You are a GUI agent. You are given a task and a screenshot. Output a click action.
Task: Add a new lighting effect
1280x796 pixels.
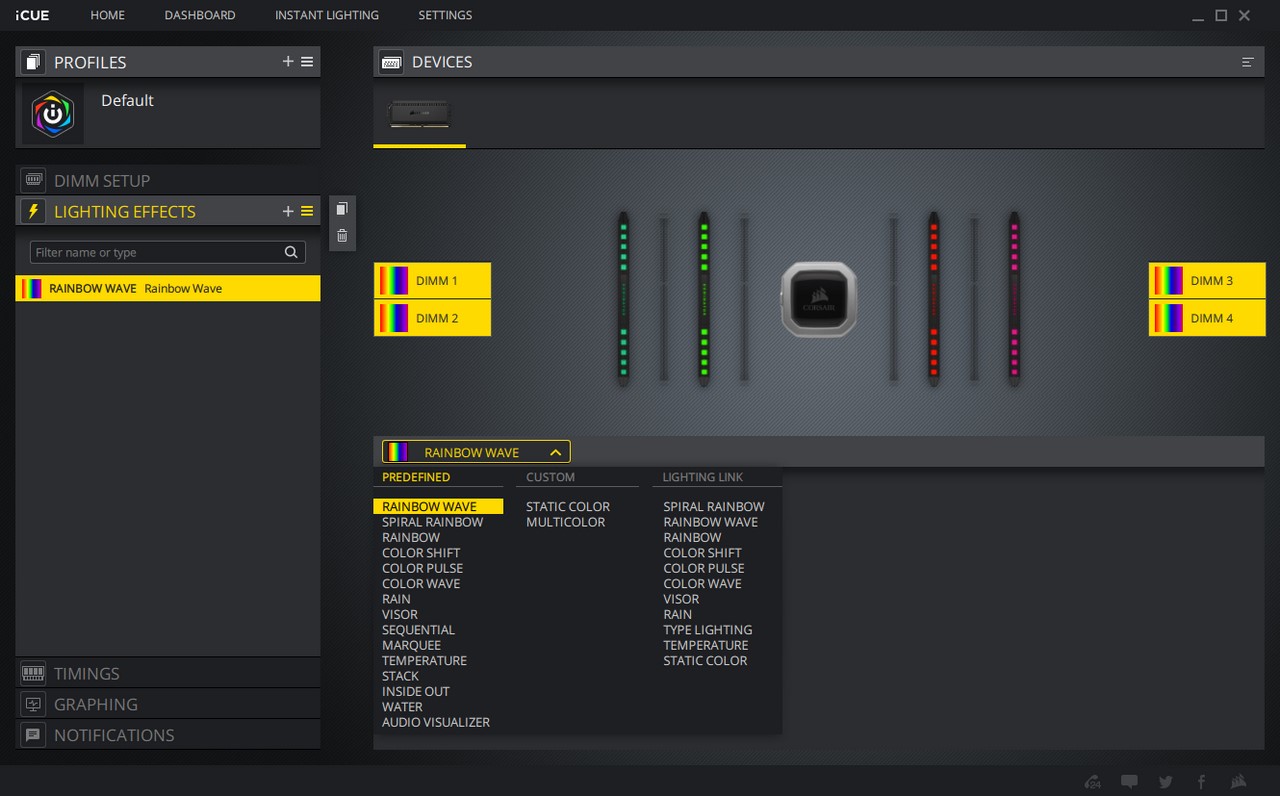pyautogui.click(x=288, y=211)
